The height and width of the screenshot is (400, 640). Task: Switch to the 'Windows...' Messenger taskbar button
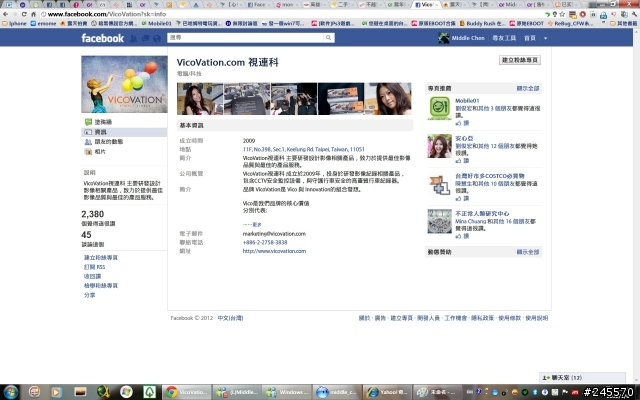287,392
